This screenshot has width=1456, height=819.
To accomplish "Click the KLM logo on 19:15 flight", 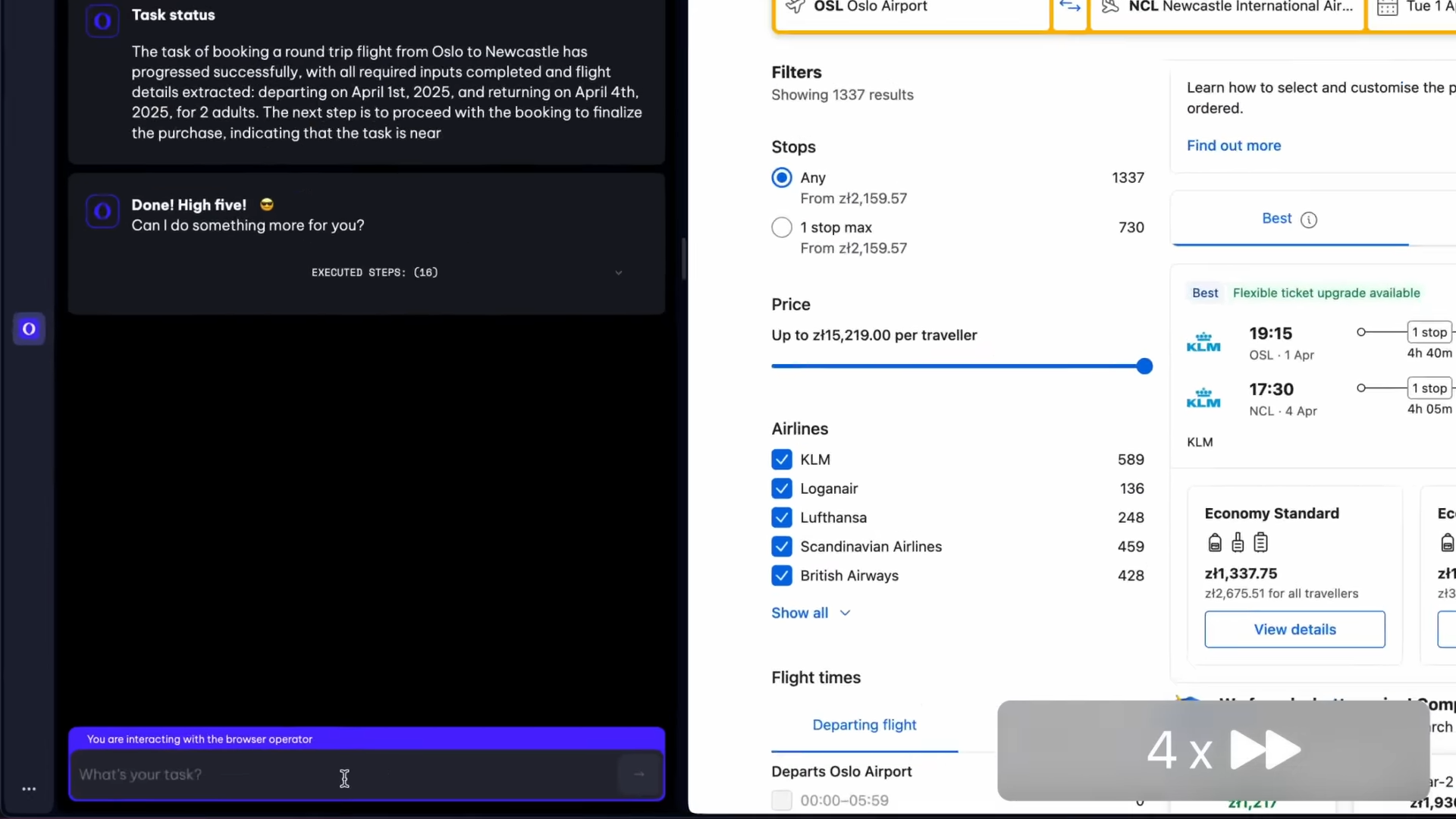I will [1203, 343].
